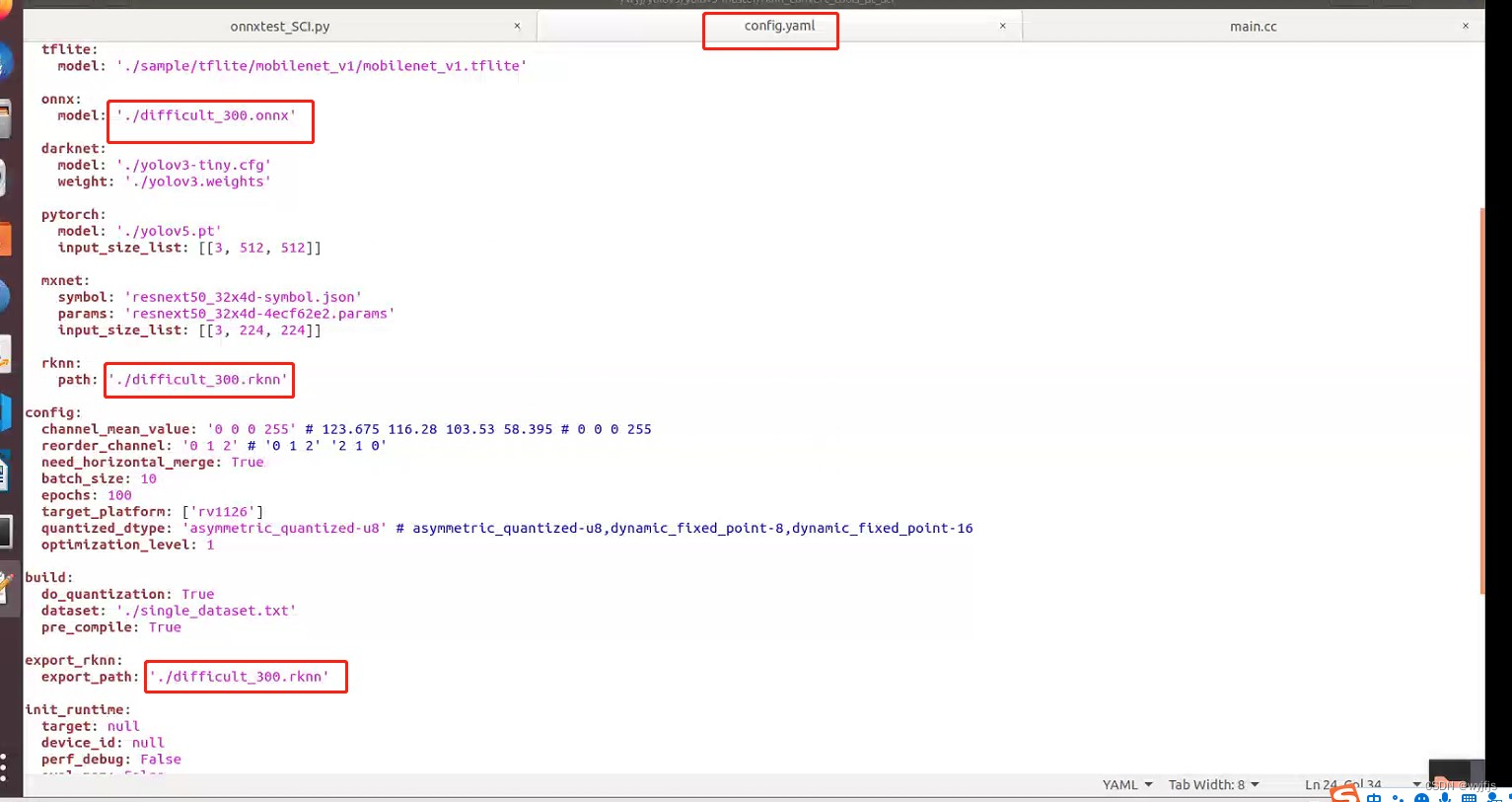The width and height of the screenshot is (1512, 802).
Task: Click the './yolov3.weights' value
Action: click(x=197, y=182)
